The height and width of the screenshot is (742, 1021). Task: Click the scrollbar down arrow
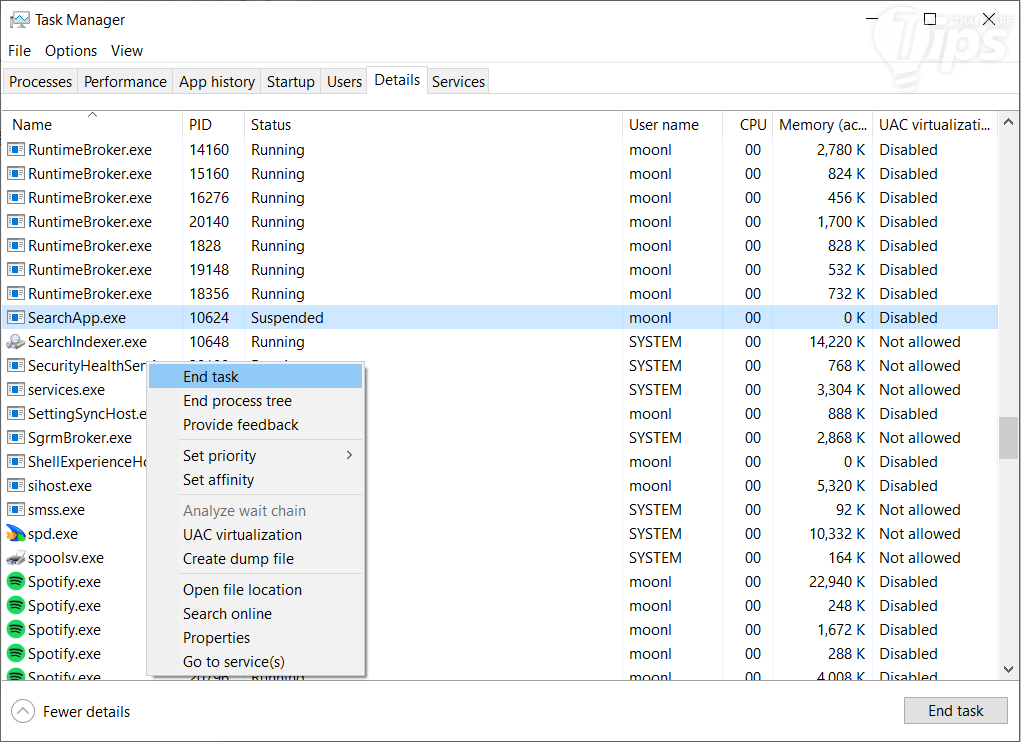click(x=1009, y=669)
